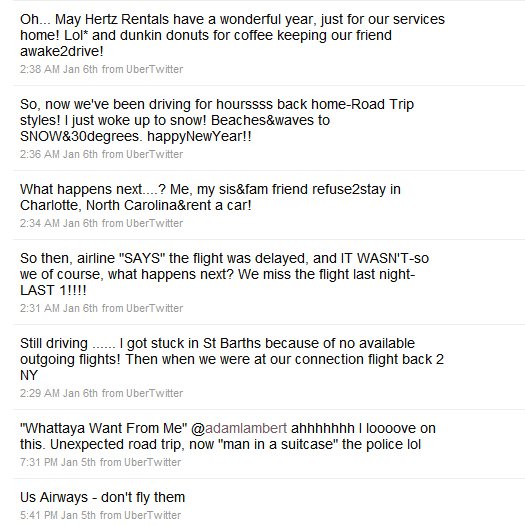Follow UberTwitter link under St Barths tweet
The width and height of the screenshot is (525, 526).
tap(155, 393)
